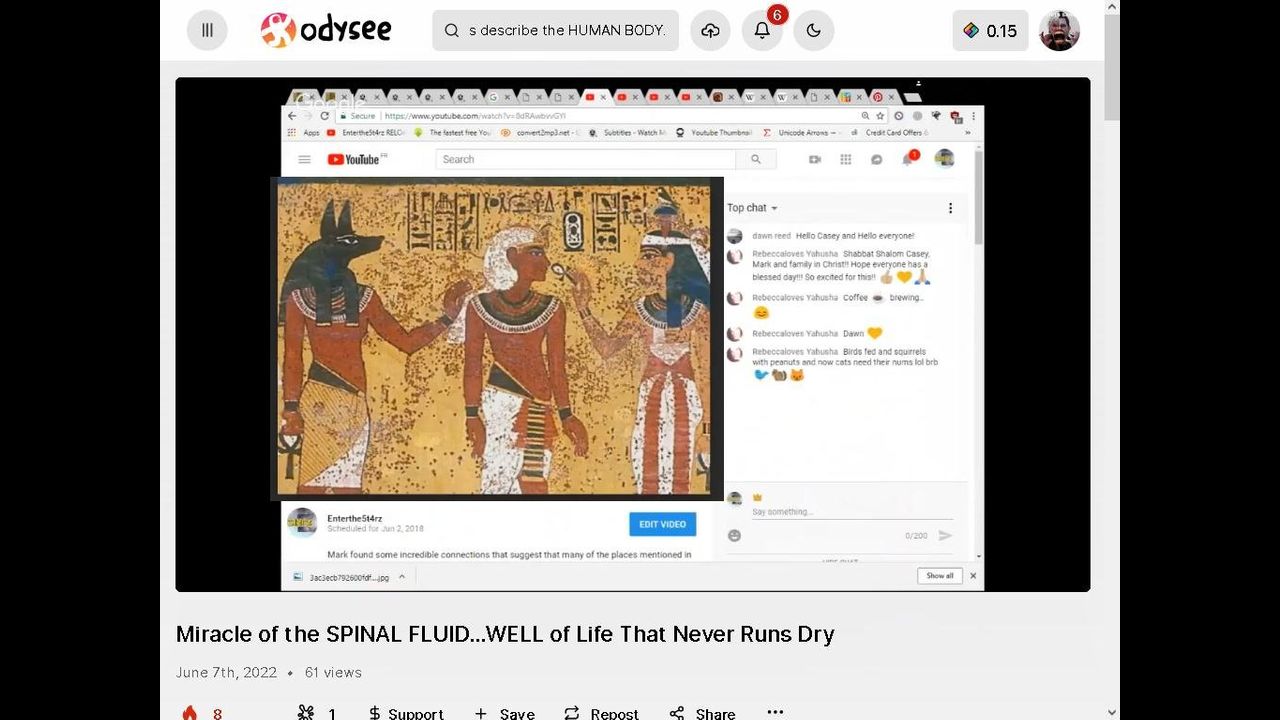Click the video title heading

pyautogui.click(x=505, y=634)
